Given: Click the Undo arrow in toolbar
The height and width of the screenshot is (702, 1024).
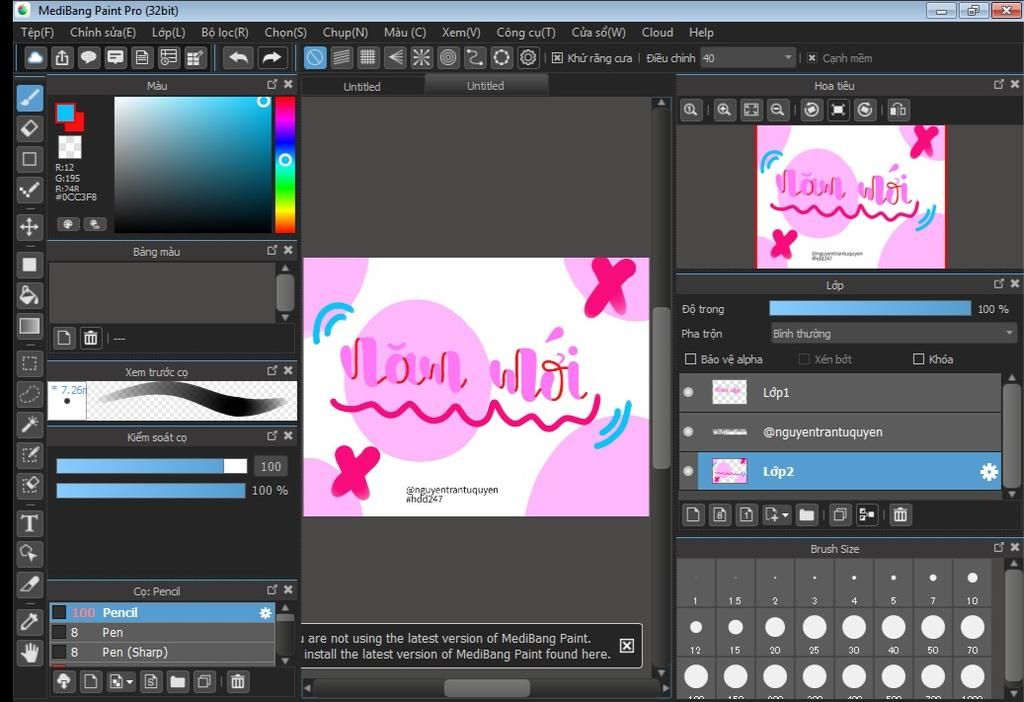Looking at the screenshot, I should point(238,58).
